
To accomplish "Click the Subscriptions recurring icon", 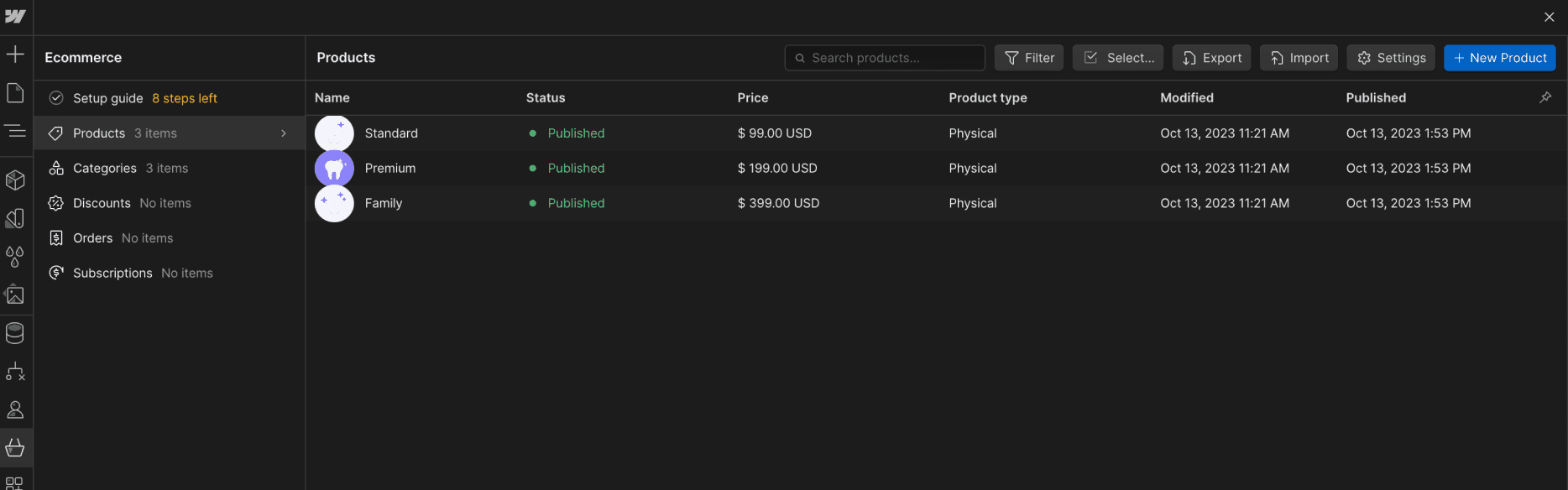I will [56, 273].
